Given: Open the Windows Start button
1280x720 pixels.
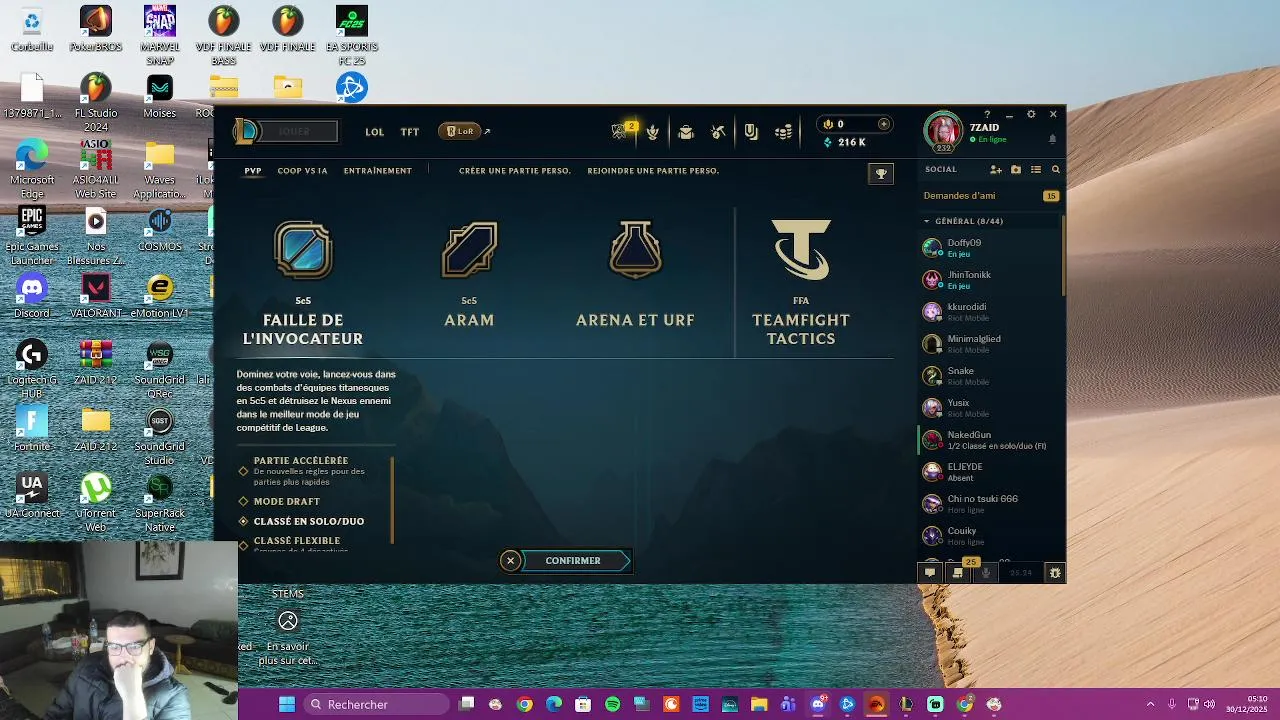Looking at the screenshot, I should (x=287, y=705).
